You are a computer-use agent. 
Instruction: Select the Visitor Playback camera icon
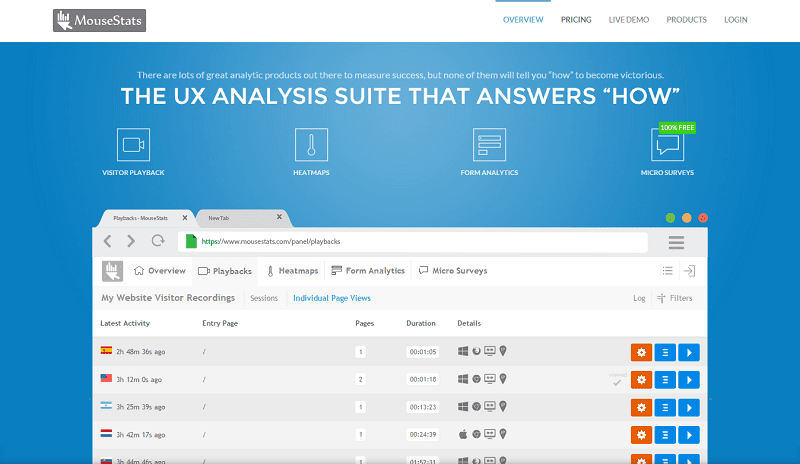click(133, 144)
